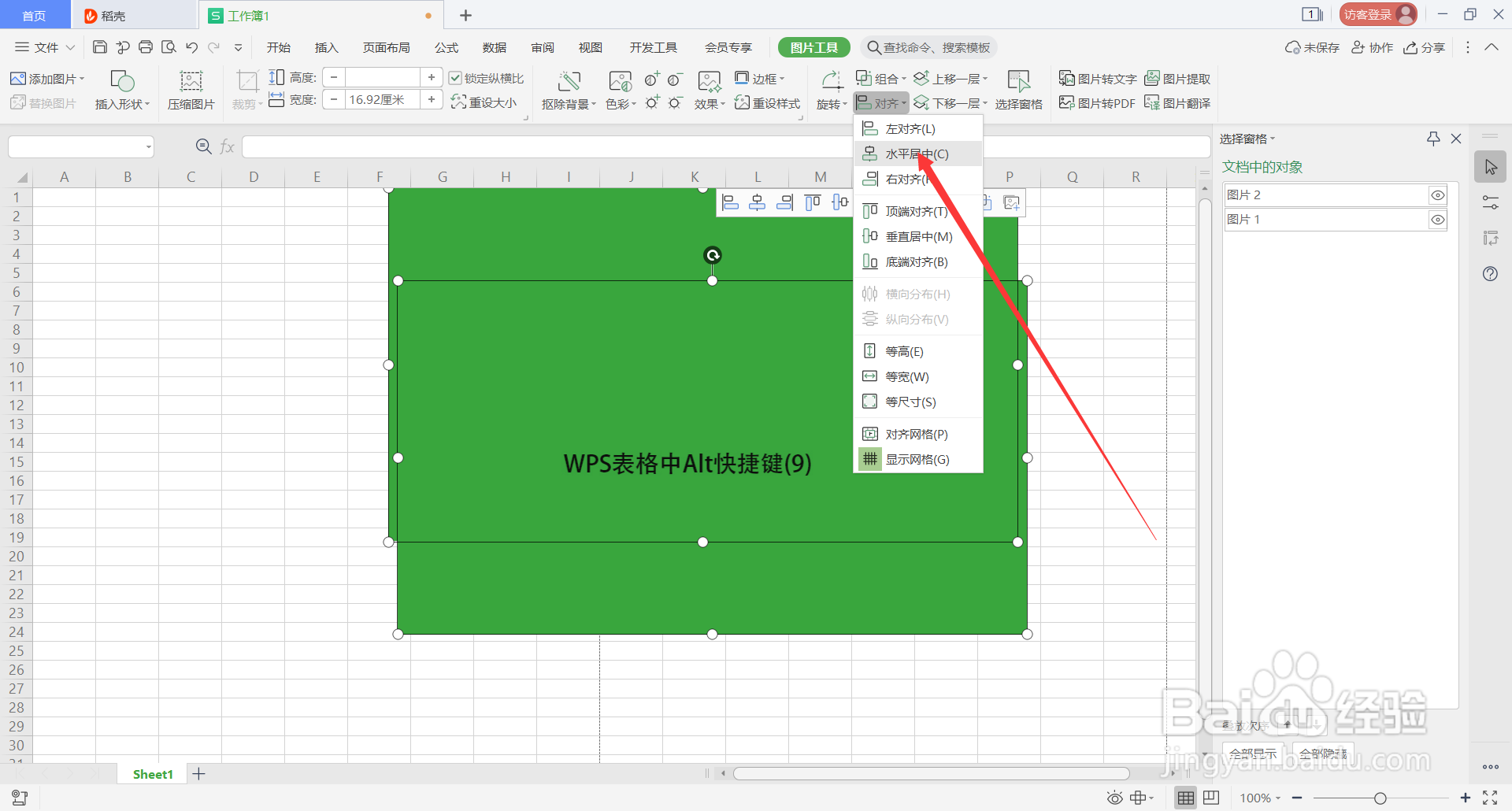
Task: Click Picture to PDF (图片转PDF)
Action: (1097, 103)
